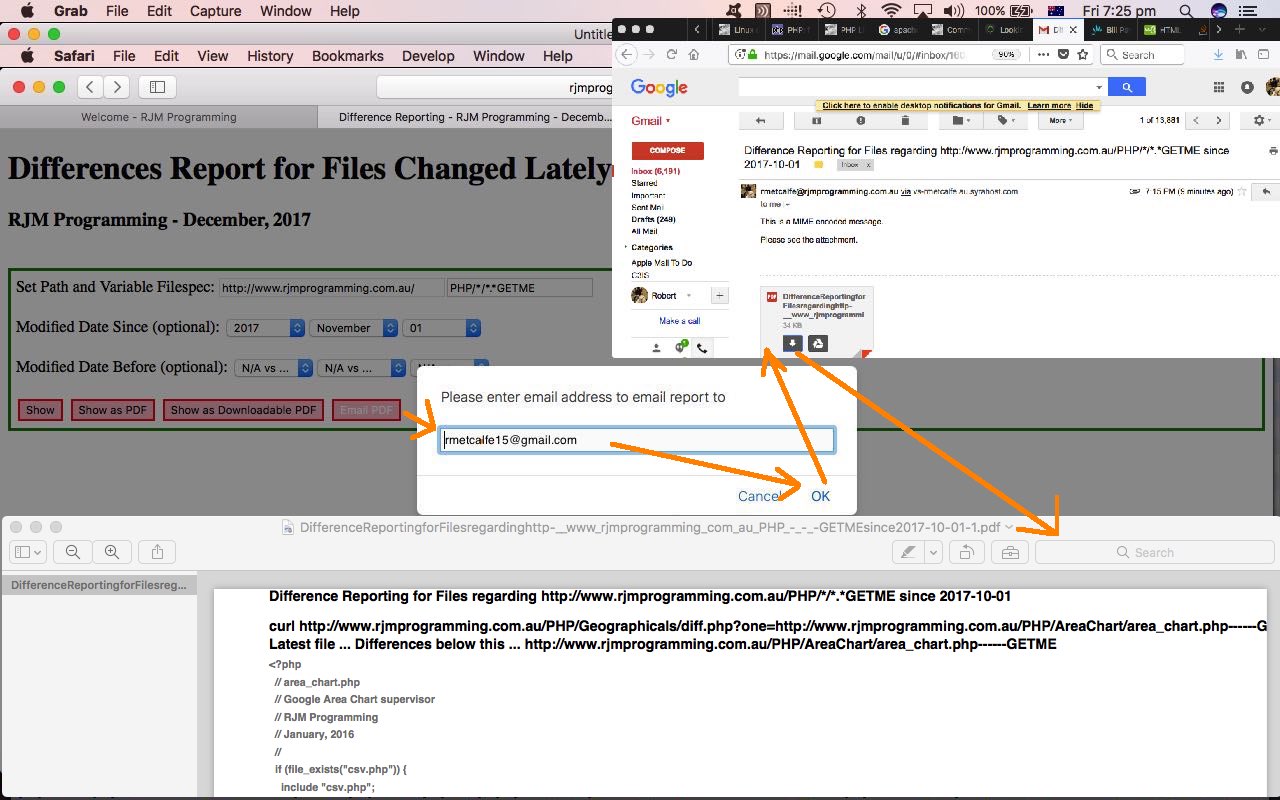Image resolution: width=1280 pixels, height=800 pixels.
Task: Expand the November month dropdown
Action: (x=353, y=328)
